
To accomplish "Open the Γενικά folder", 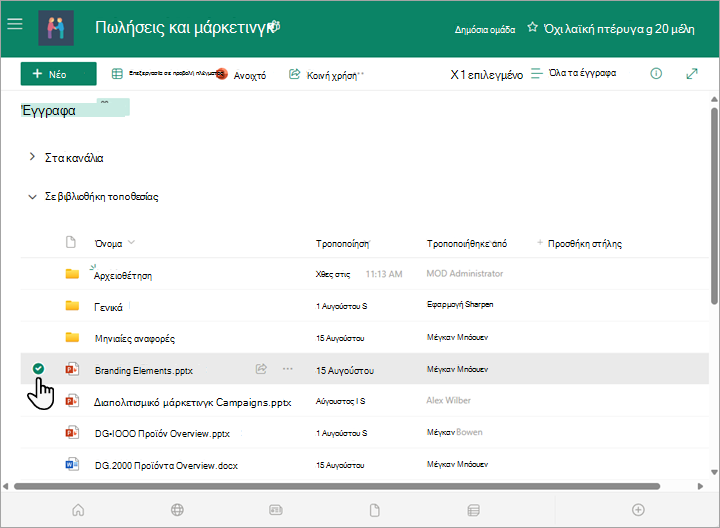I will tap(108, 307).
